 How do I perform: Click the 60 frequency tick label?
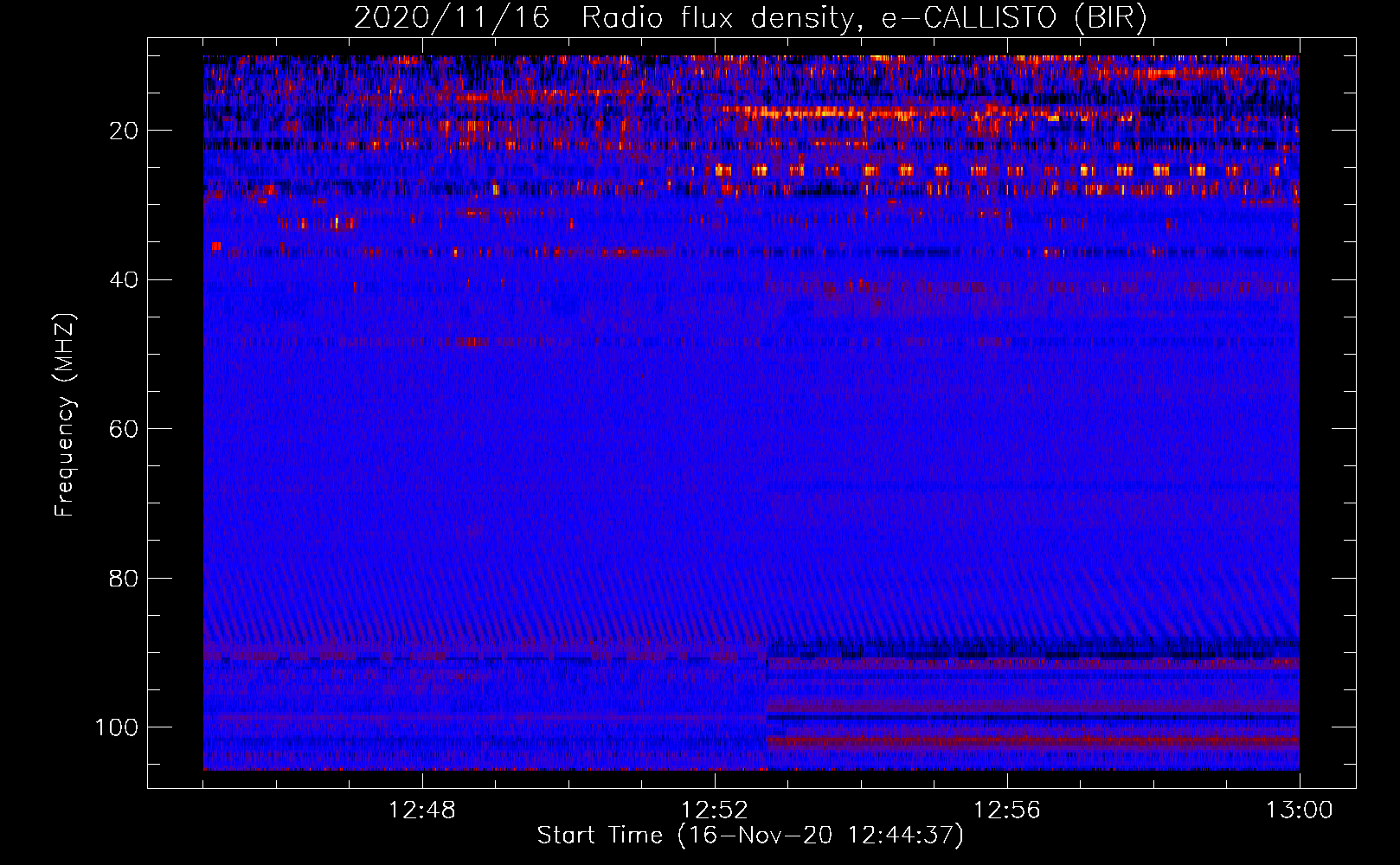125,429
